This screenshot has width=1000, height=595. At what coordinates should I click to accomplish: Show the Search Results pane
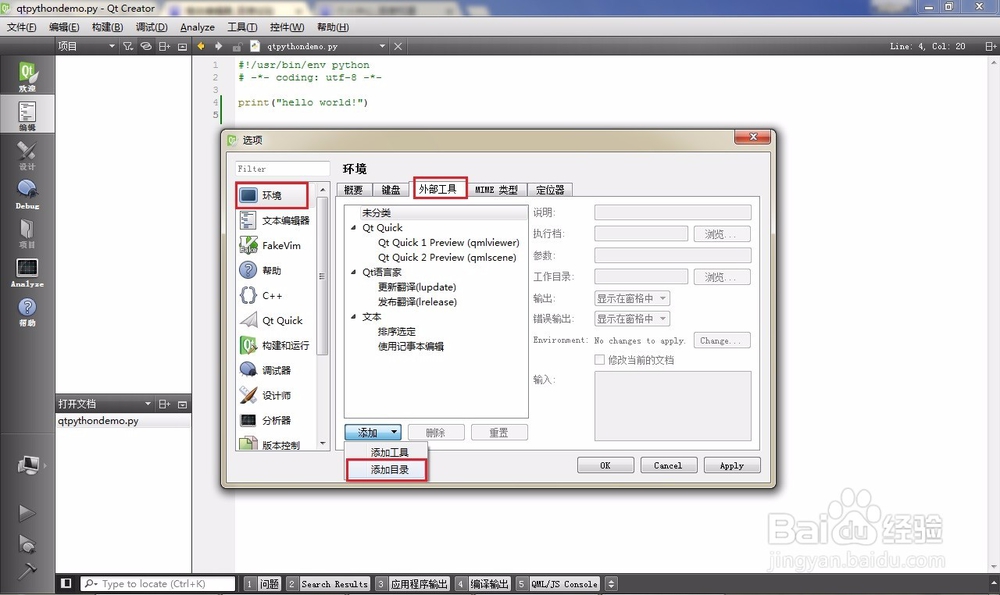327,584
